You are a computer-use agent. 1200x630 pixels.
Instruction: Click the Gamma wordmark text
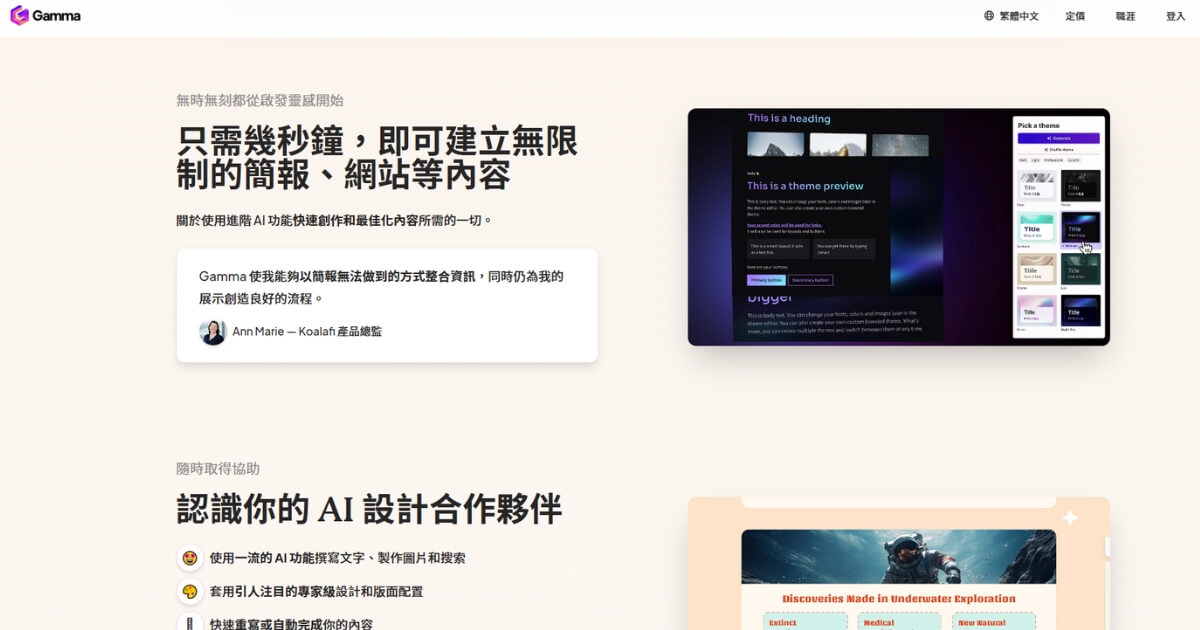(x=56, y=16)
